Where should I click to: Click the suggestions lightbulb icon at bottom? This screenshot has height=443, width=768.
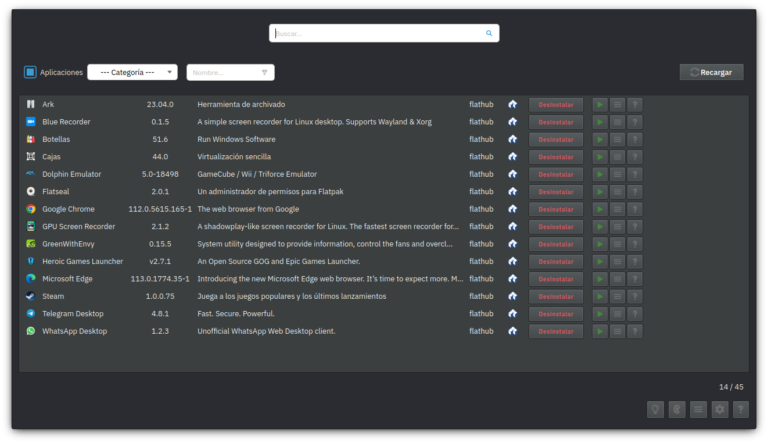(656, 409)
